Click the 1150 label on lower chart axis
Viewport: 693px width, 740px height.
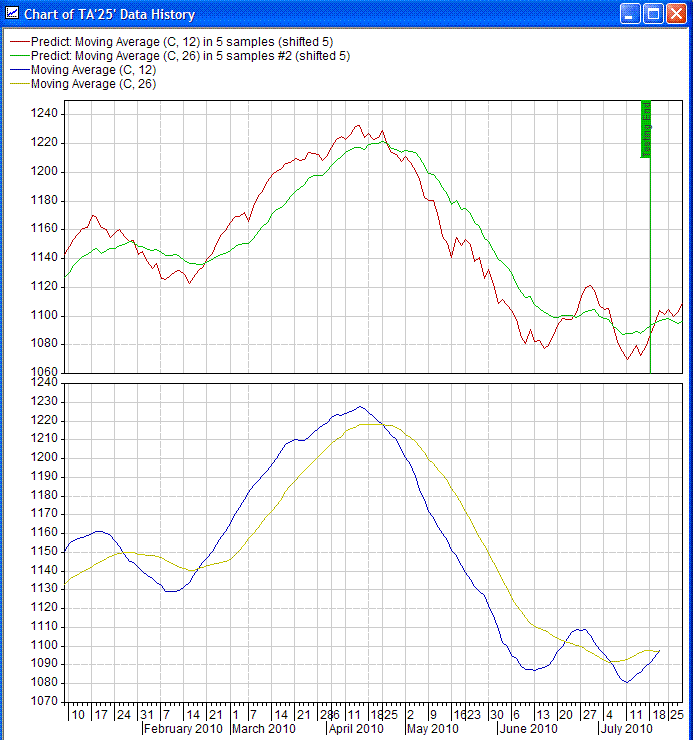(x=44, y=551)
